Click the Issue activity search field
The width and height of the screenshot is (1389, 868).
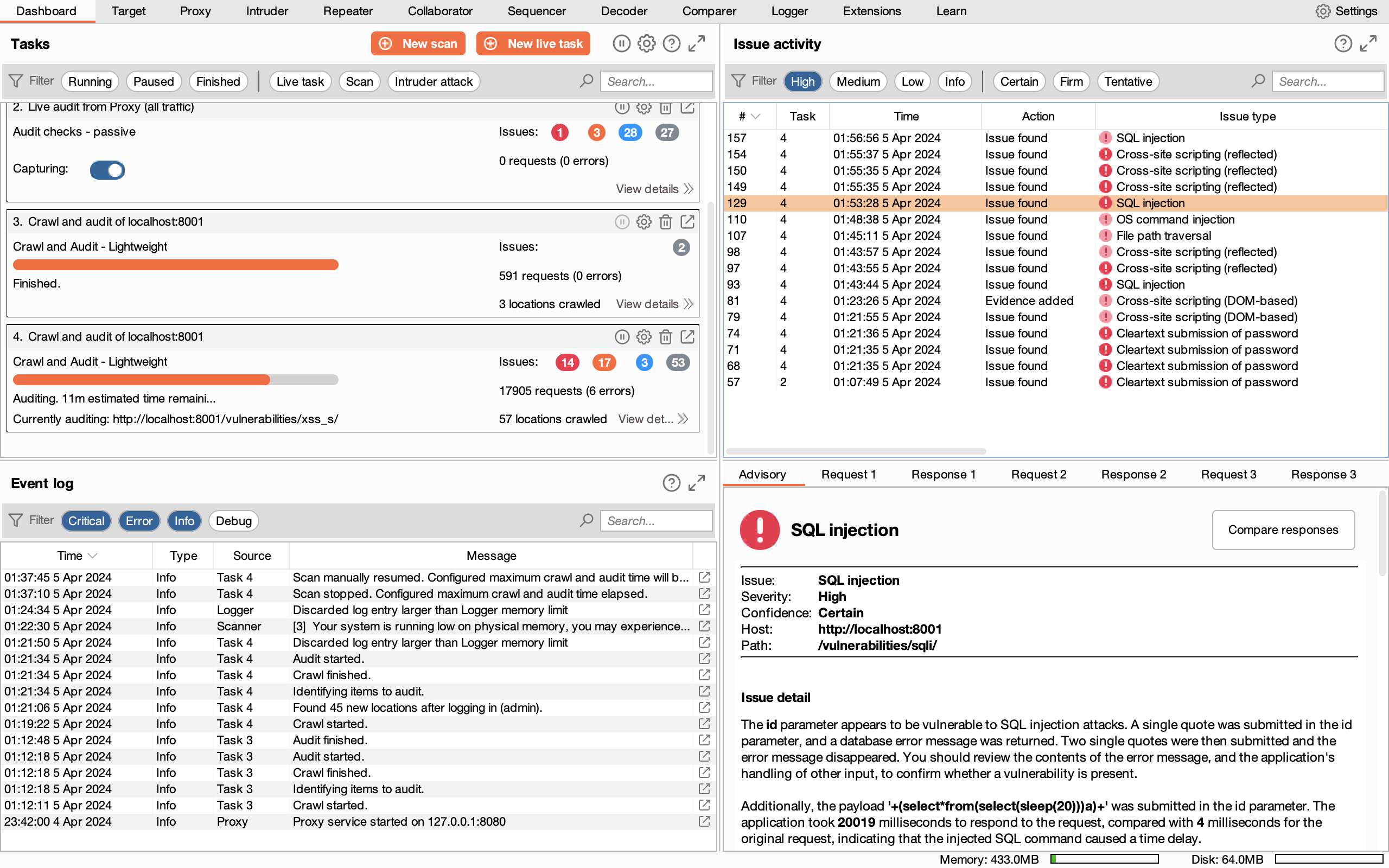[1328, 81]
